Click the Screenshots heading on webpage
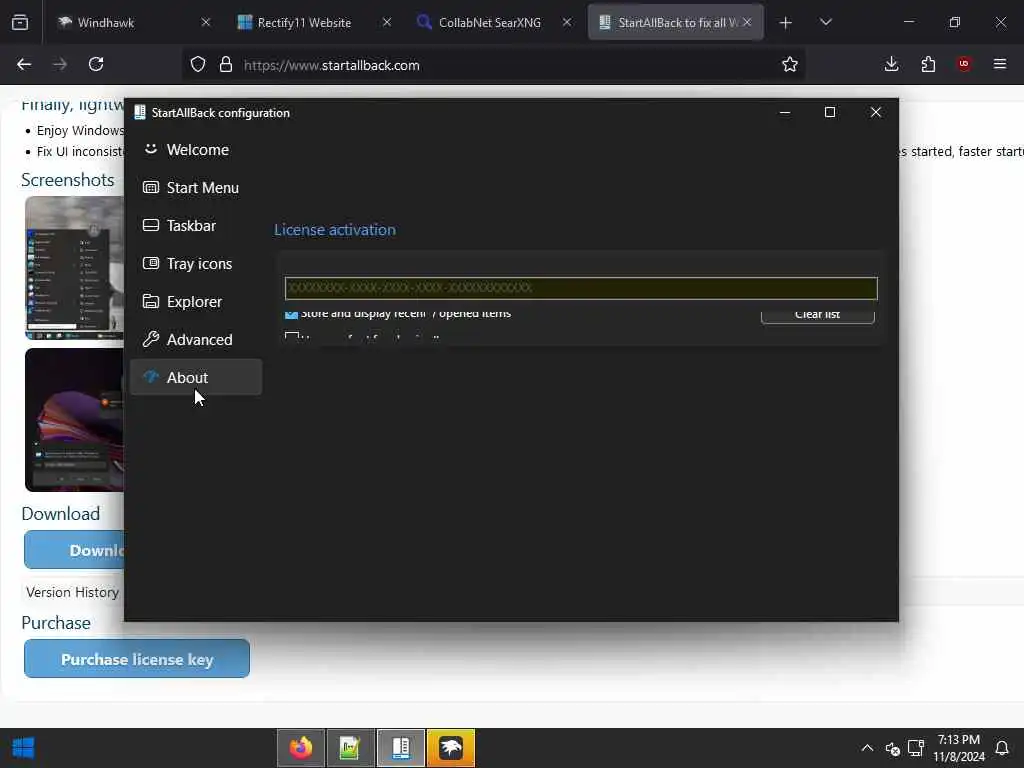1024x768 pixels. [x=68, y=180]
